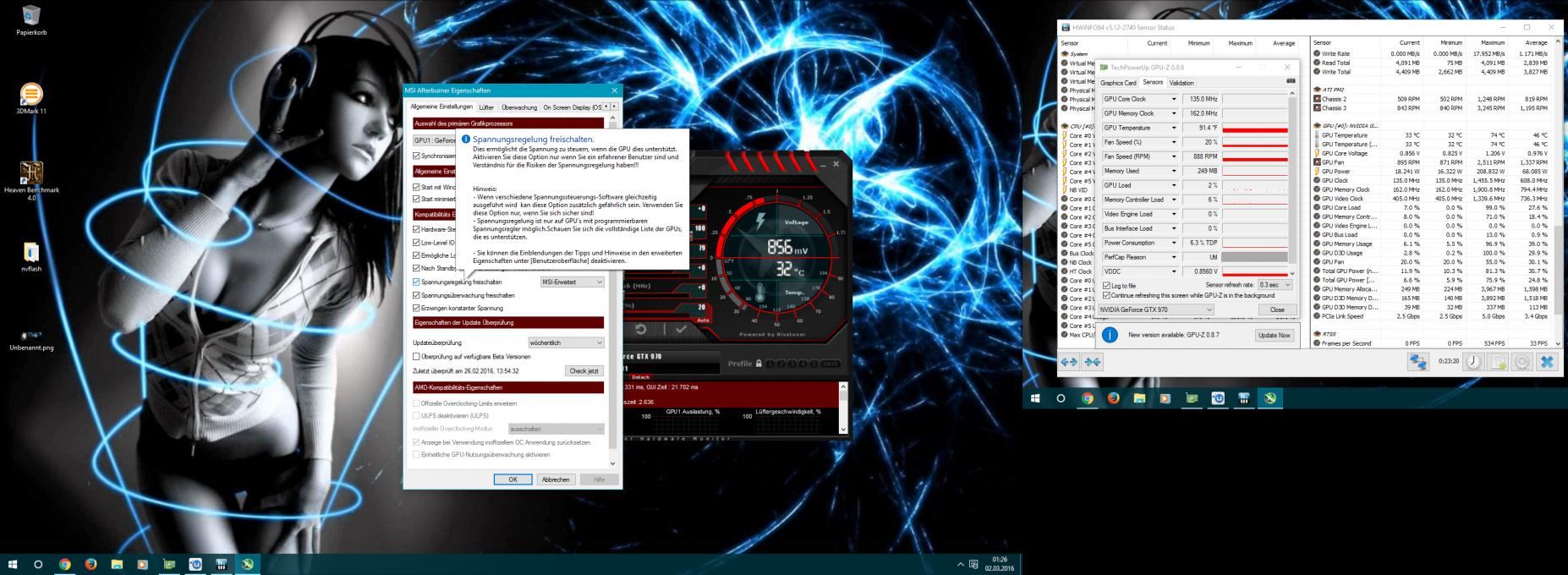Toggle Erzwingen konstanter Spannung checkbox
The height and width of the screenshot is (575, 1568).
coord(416,308)
